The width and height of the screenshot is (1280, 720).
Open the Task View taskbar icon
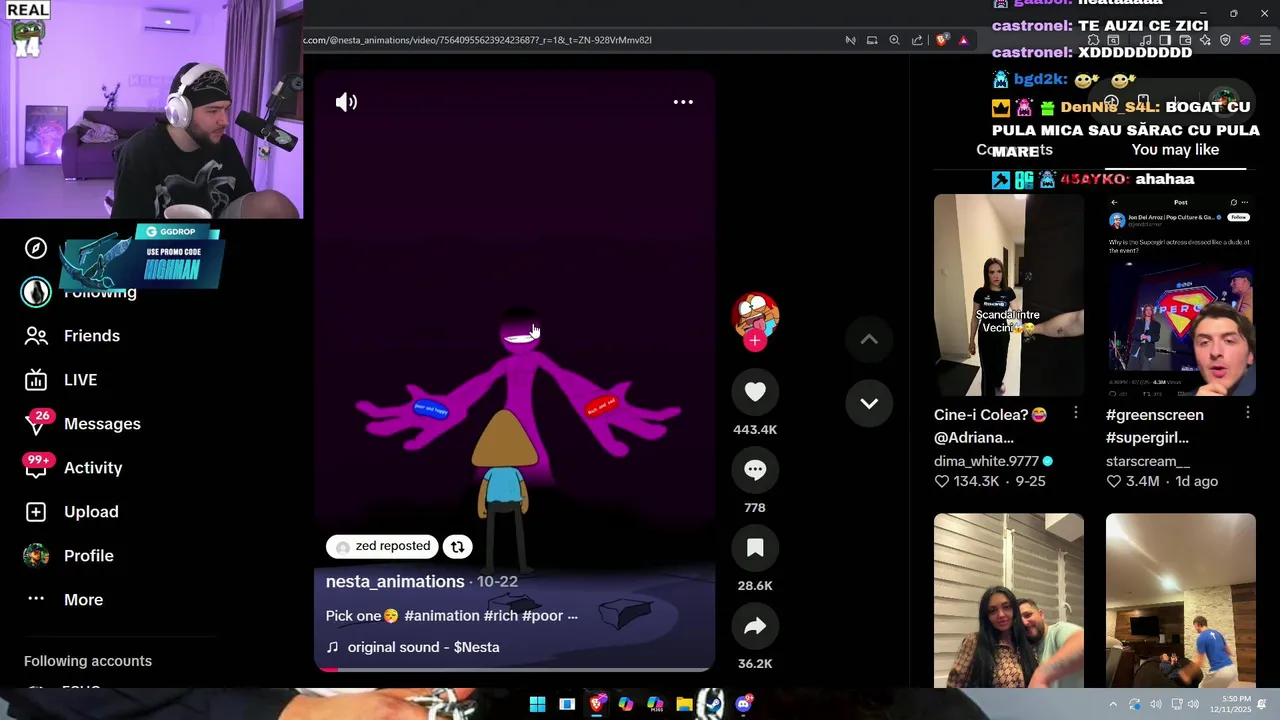(567, 704)
